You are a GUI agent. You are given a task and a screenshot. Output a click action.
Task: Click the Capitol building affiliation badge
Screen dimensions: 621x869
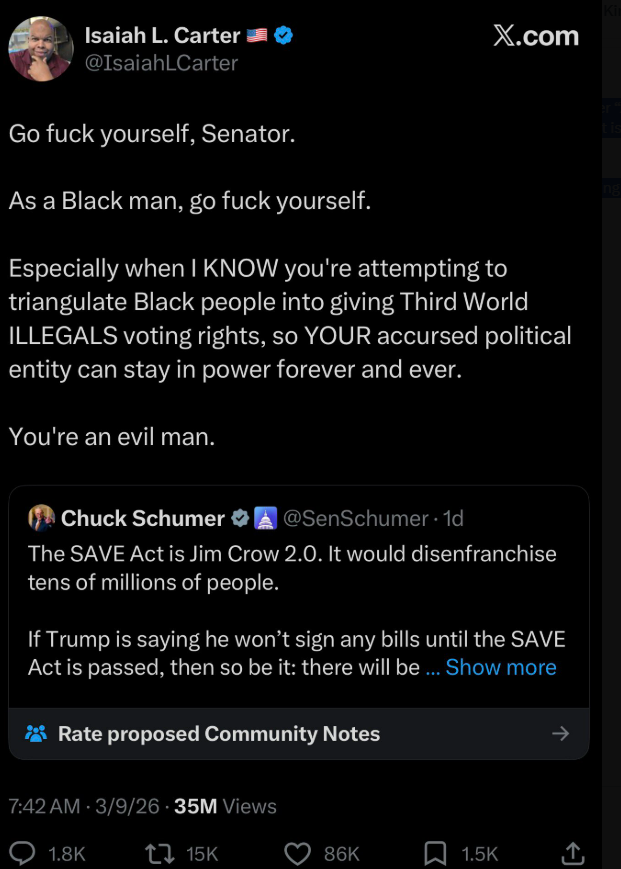(265, 518)
